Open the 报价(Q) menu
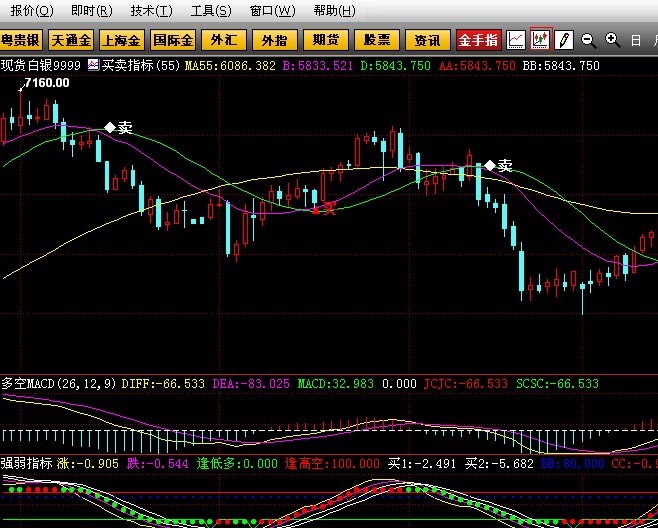The width and height of the screenshot is (658, 528). point(31,11)
